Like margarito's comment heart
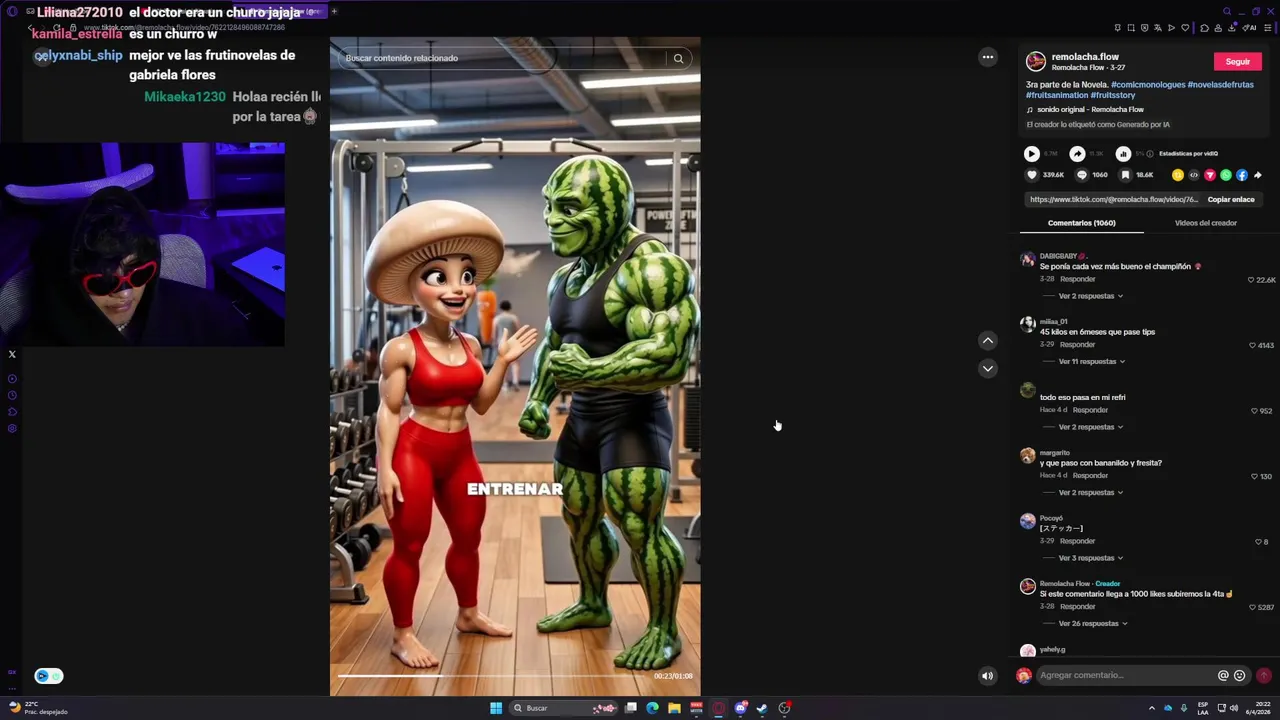 tap(1254, 476)
